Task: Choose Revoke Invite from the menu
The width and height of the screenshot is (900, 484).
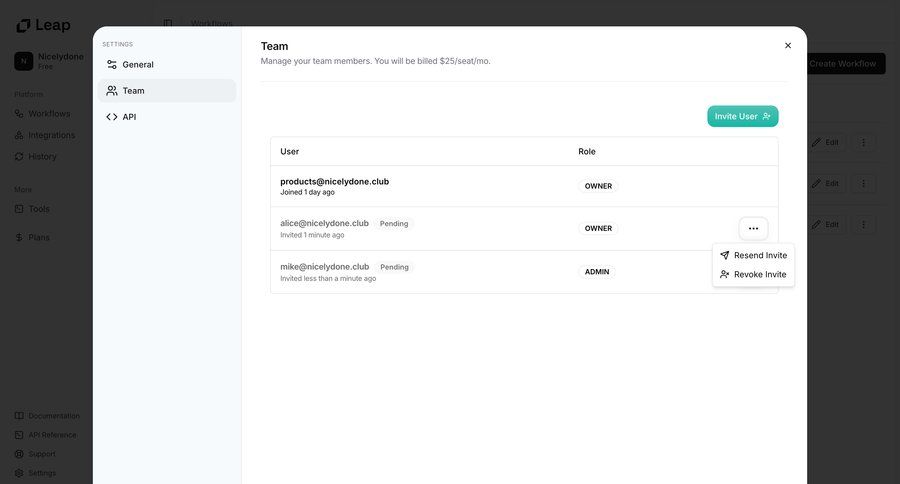Action: (x=753, y=274)
